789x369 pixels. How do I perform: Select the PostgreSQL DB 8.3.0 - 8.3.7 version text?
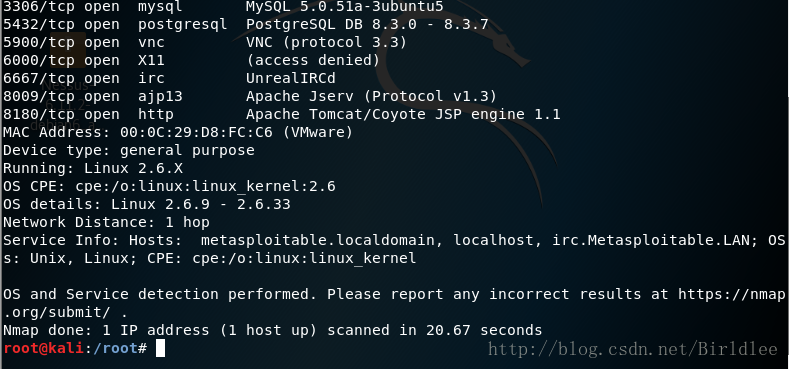(x=367, y=24)
